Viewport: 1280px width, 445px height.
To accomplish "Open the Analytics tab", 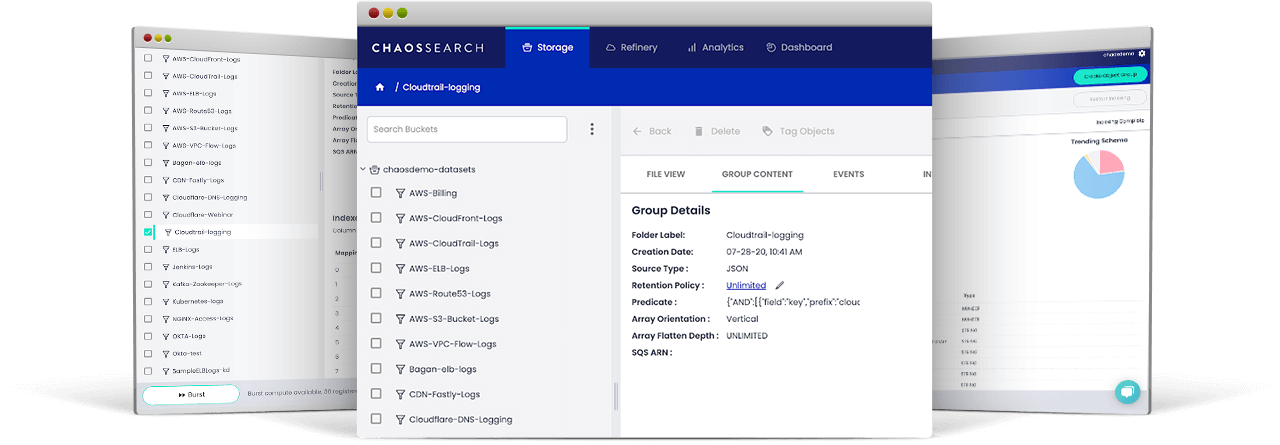I will [x=715, y=47].
